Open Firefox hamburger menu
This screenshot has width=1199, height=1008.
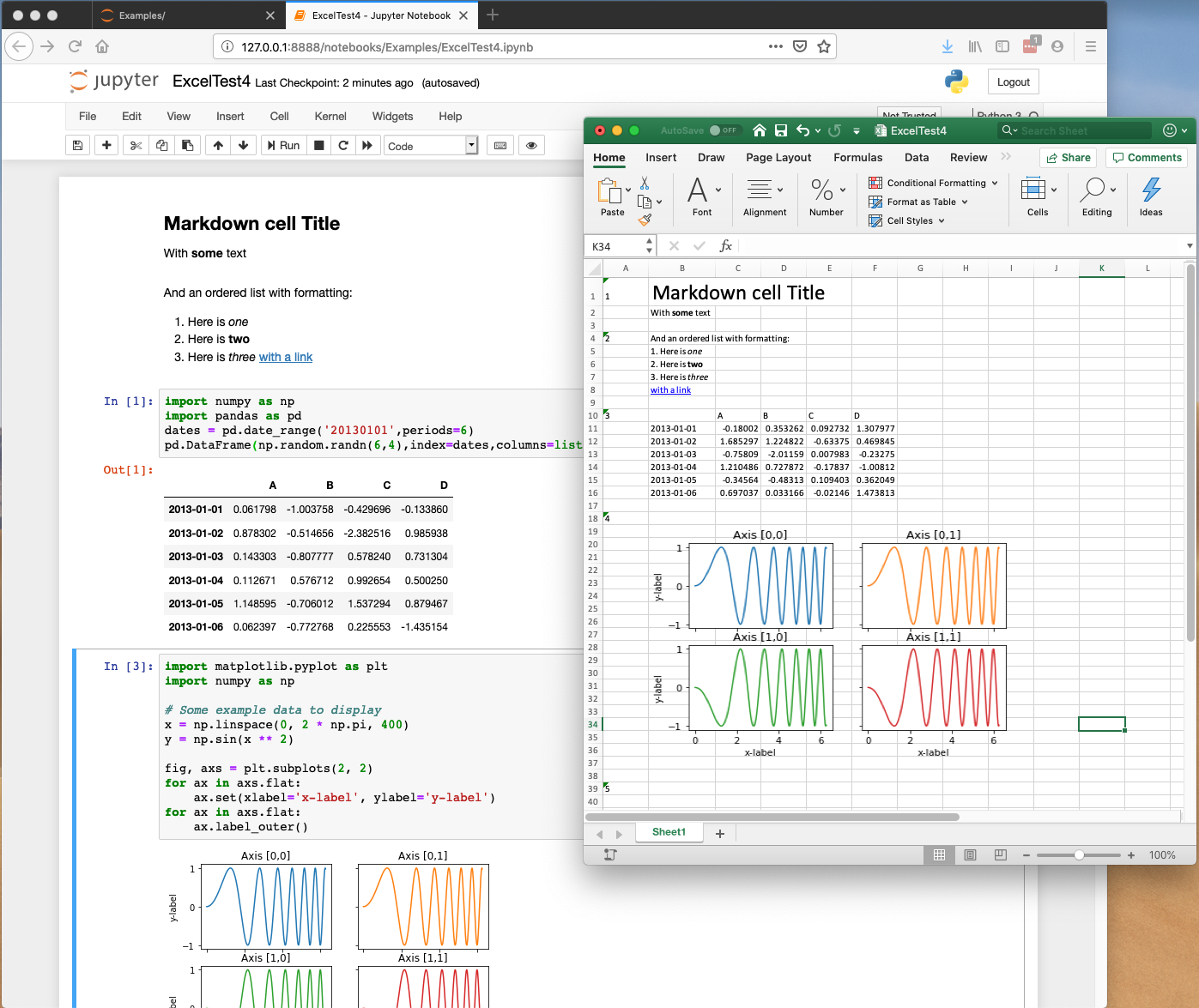(x=1090, y=46)
